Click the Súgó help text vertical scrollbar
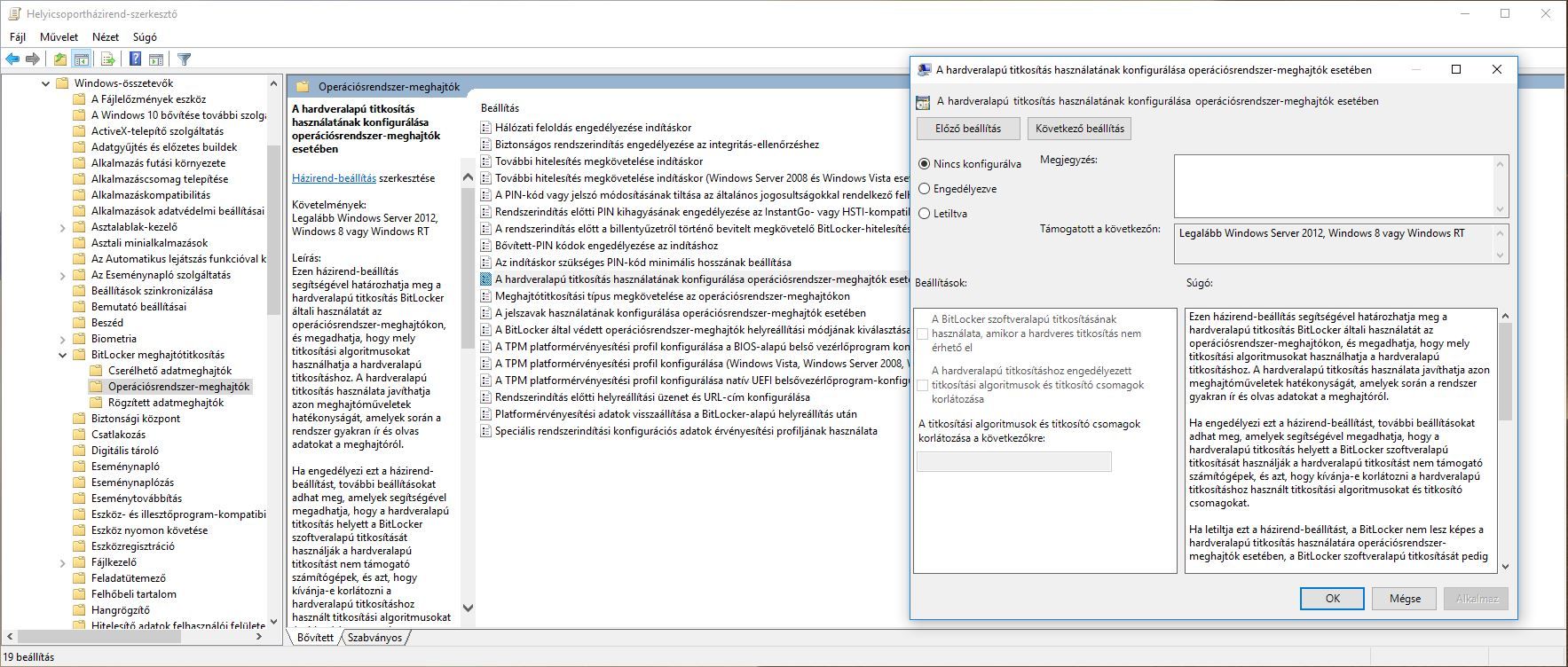The image size is (1568, 667). click(1504, 441)
